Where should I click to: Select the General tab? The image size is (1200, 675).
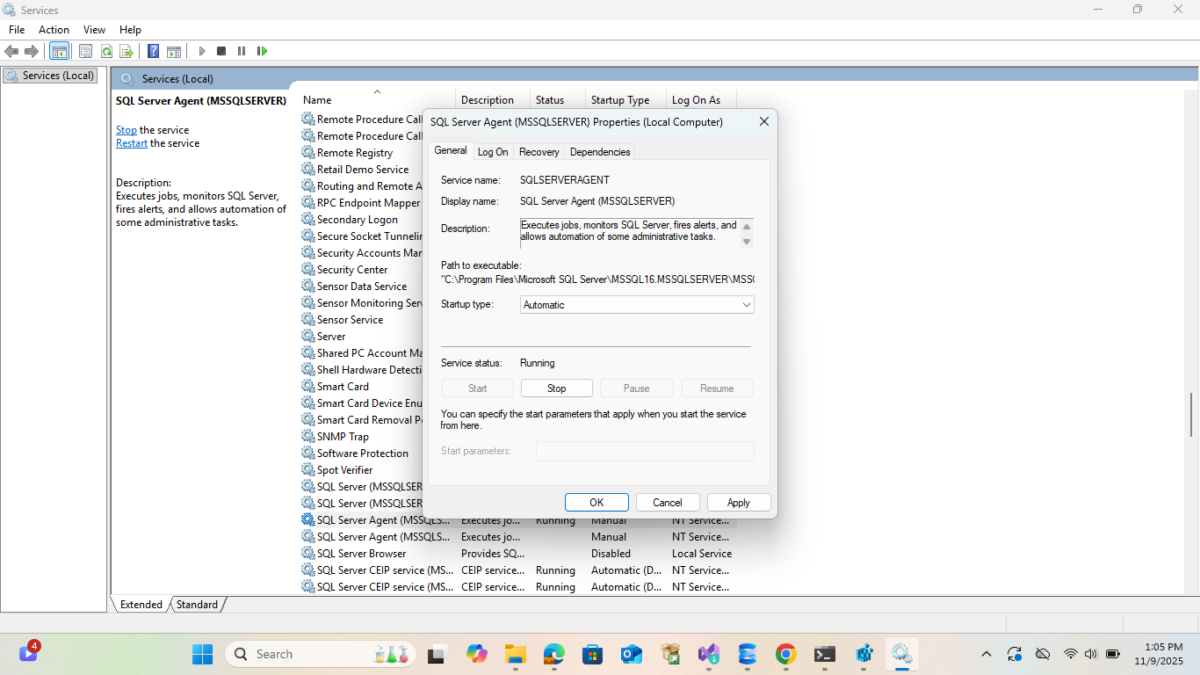point(450,151)
